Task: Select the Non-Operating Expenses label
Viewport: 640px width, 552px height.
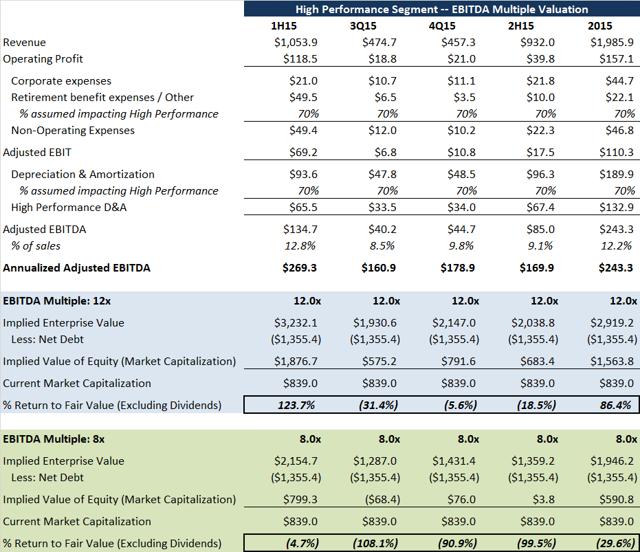Action: click(x=73, y=131)
